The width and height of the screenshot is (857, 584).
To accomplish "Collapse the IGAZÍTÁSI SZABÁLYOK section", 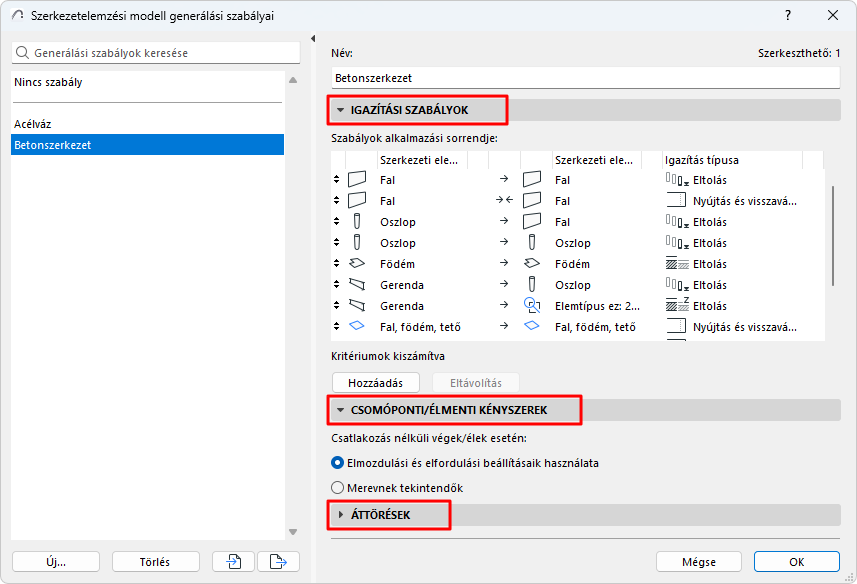I will click(340, 110).
